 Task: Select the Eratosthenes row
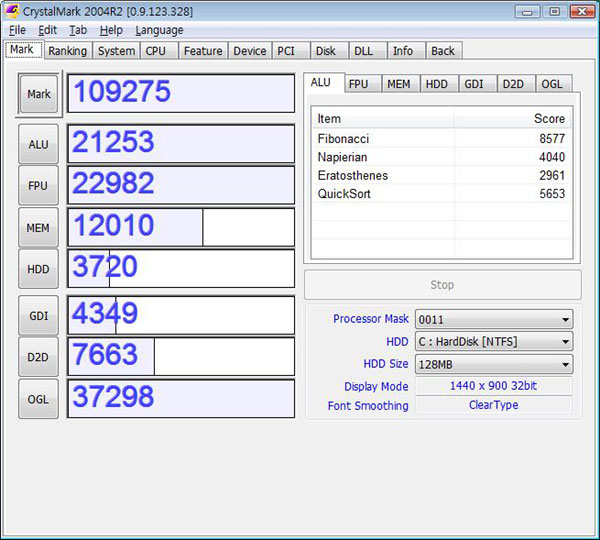[442, 175]
